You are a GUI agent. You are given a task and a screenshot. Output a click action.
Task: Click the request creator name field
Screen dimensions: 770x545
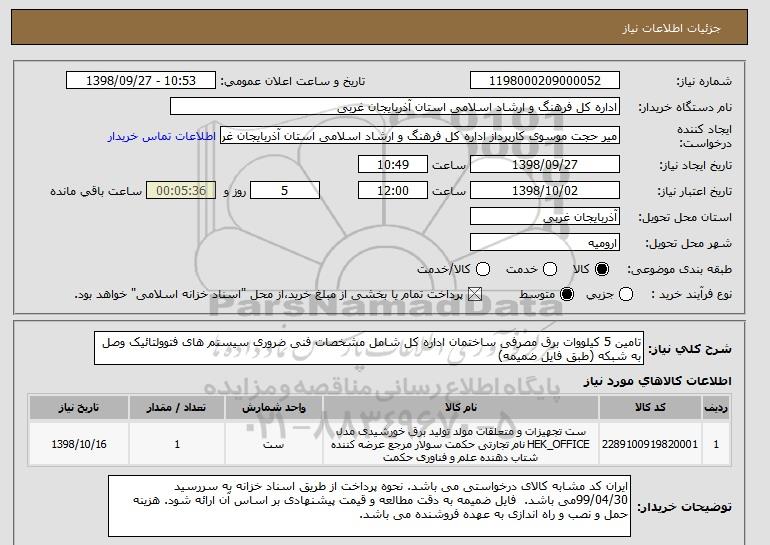[420, 136]
